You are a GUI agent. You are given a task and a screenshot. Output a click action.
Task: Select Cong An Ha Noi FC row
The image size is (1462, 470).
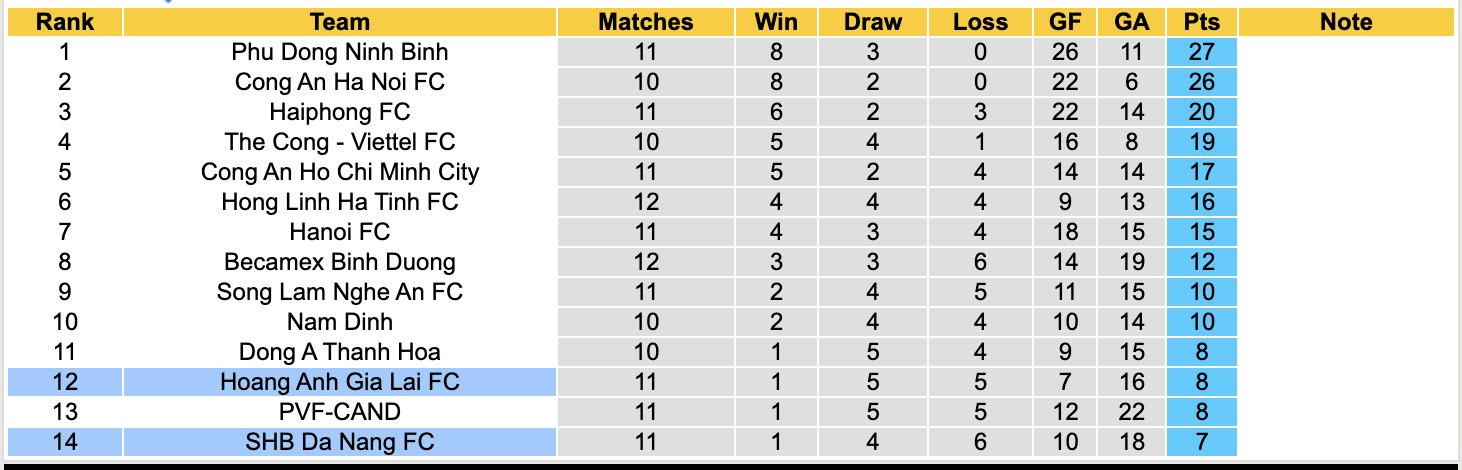(339, 82)
